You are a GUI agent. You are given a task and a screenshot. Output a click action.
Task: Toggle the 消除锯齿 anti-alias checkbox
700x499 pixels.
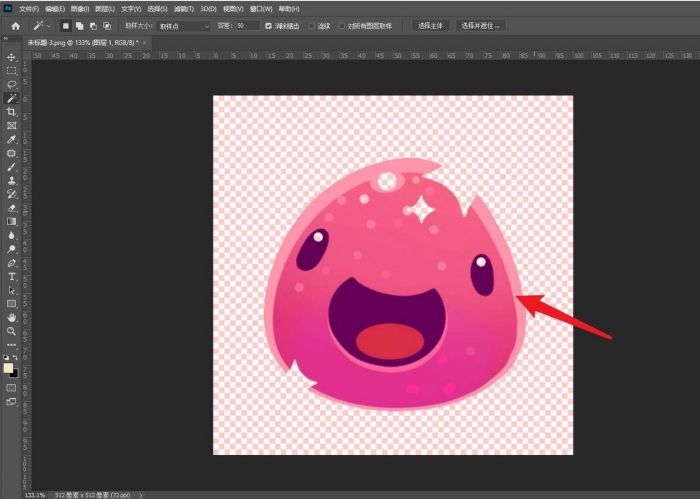(x=268, y=25)
